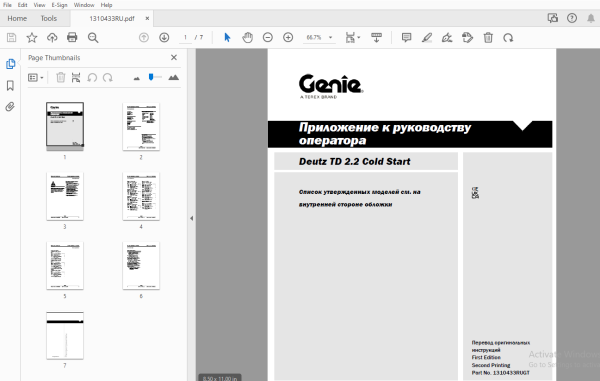Go to next page arrow icon
The height and width of the screenshot is (381, 600).
[x=164, y=37]
